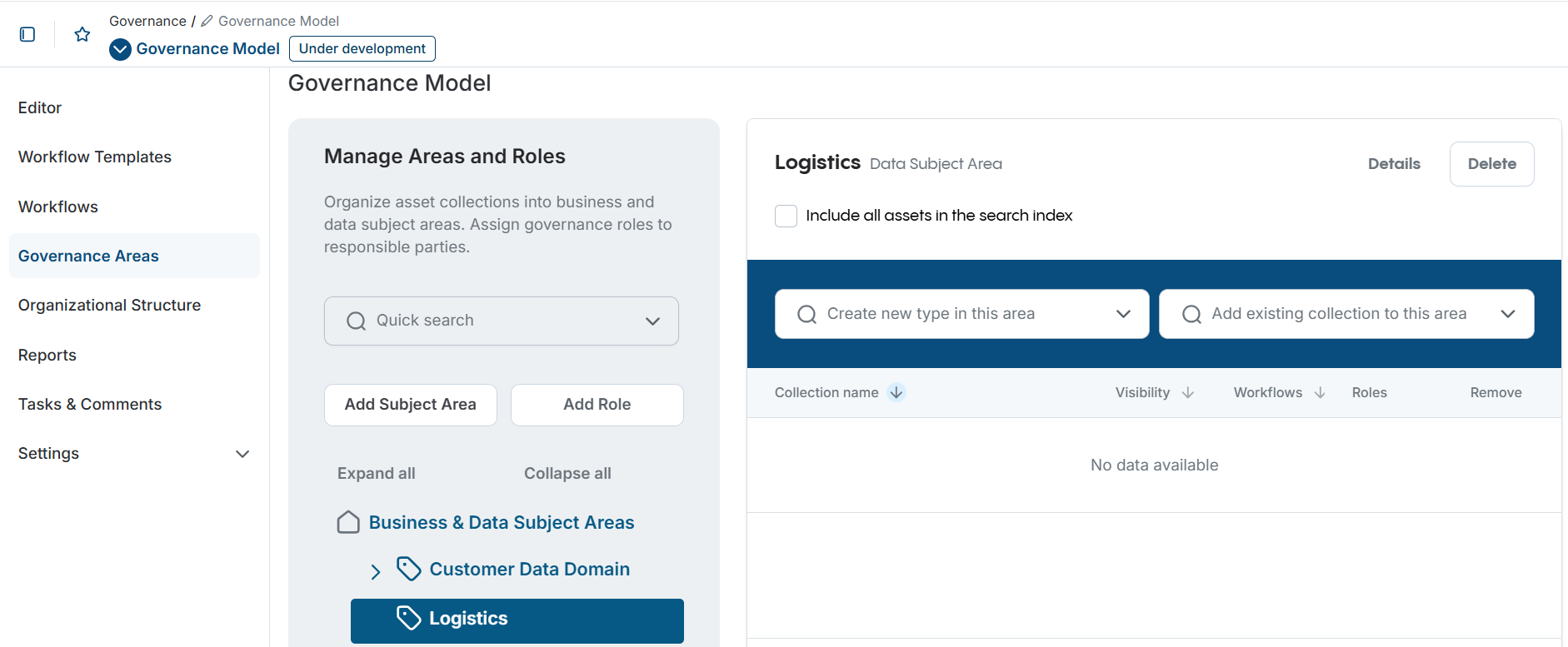This screenshot has width=1568, height=647.
Task: Enable Include all assets in the search index
Action: (786, 216)
